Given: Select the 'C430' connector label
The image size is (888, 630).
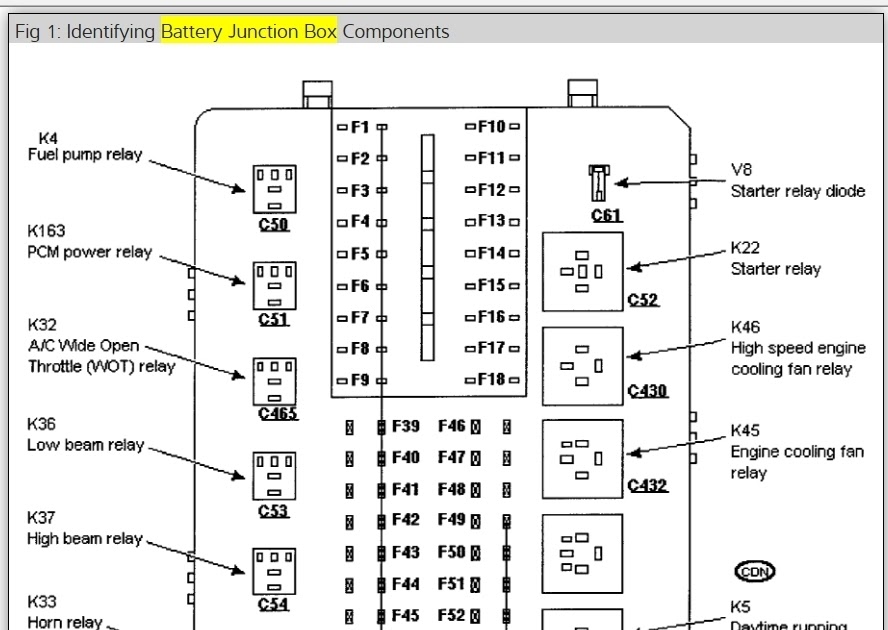Looking at the screenshot, I should point(648,391).
